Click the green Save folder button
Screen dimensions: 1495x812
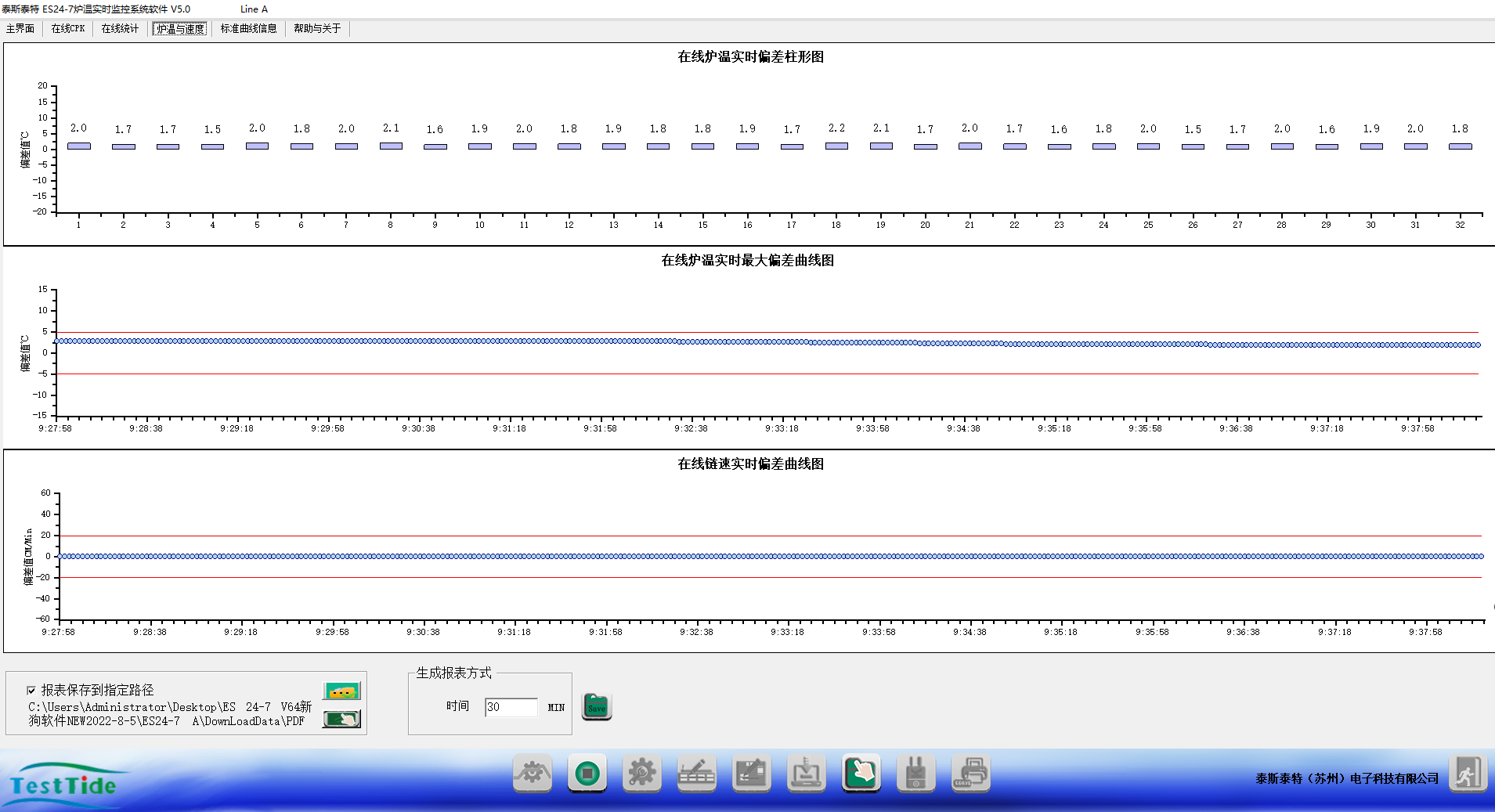pos(597,706)
